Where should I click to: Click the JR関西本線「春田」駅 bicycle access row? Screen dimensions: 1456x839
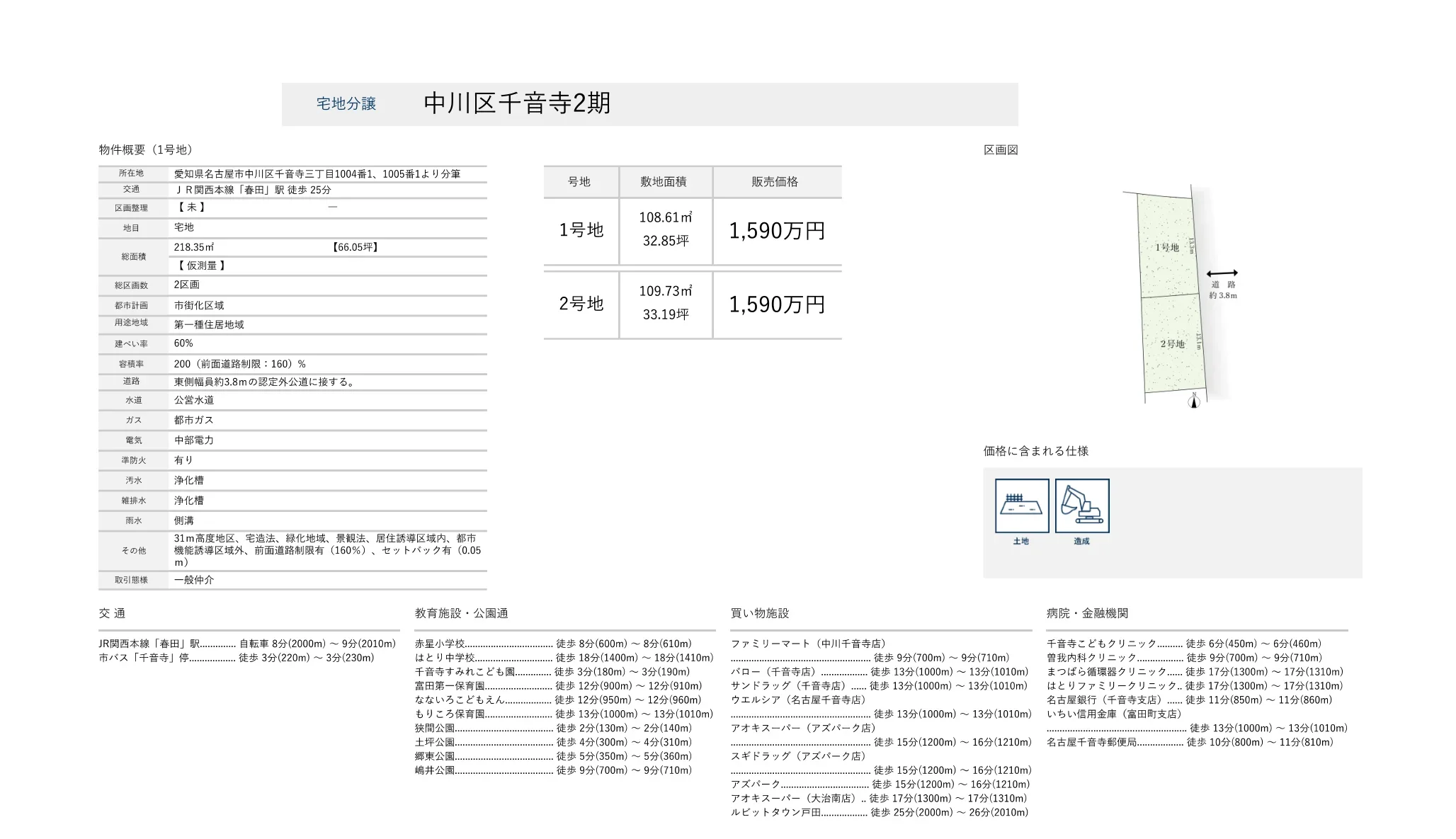click(x=247, y=644)
